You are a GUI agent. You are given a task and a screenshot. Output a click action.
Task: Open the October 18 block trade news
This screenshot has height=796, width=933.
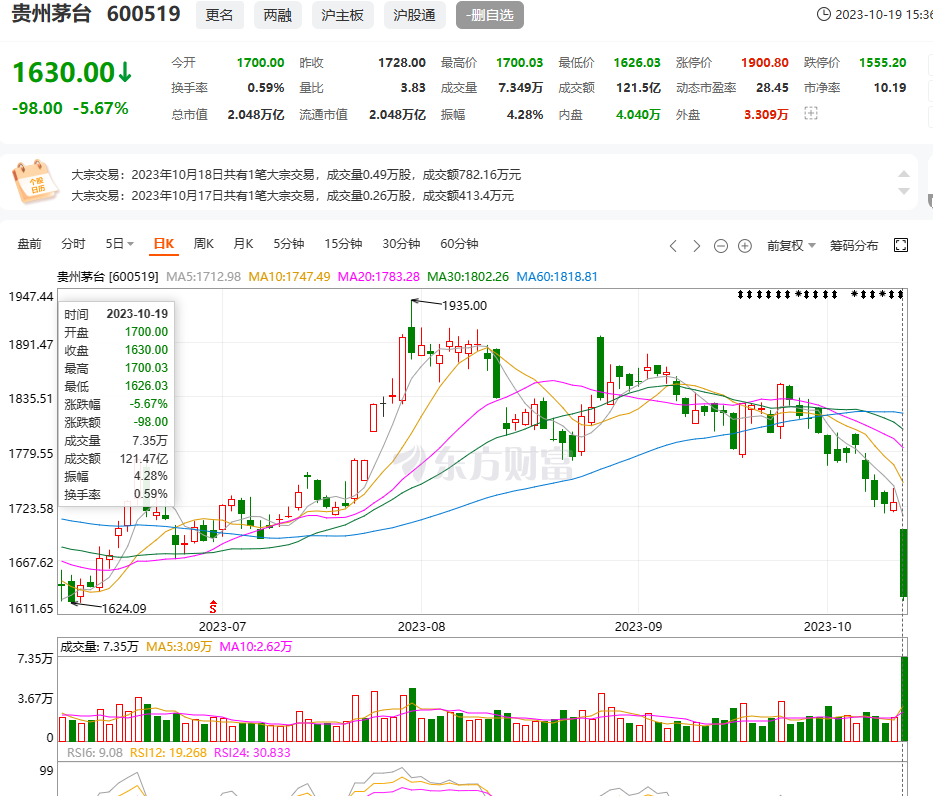pyautogui.click(x=296, y=175)
